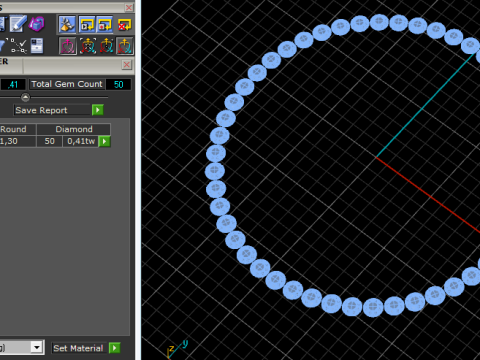This screenshot has height=360, width=480.
Task: Open the panel layout window icon
Action: coord(37,46)
